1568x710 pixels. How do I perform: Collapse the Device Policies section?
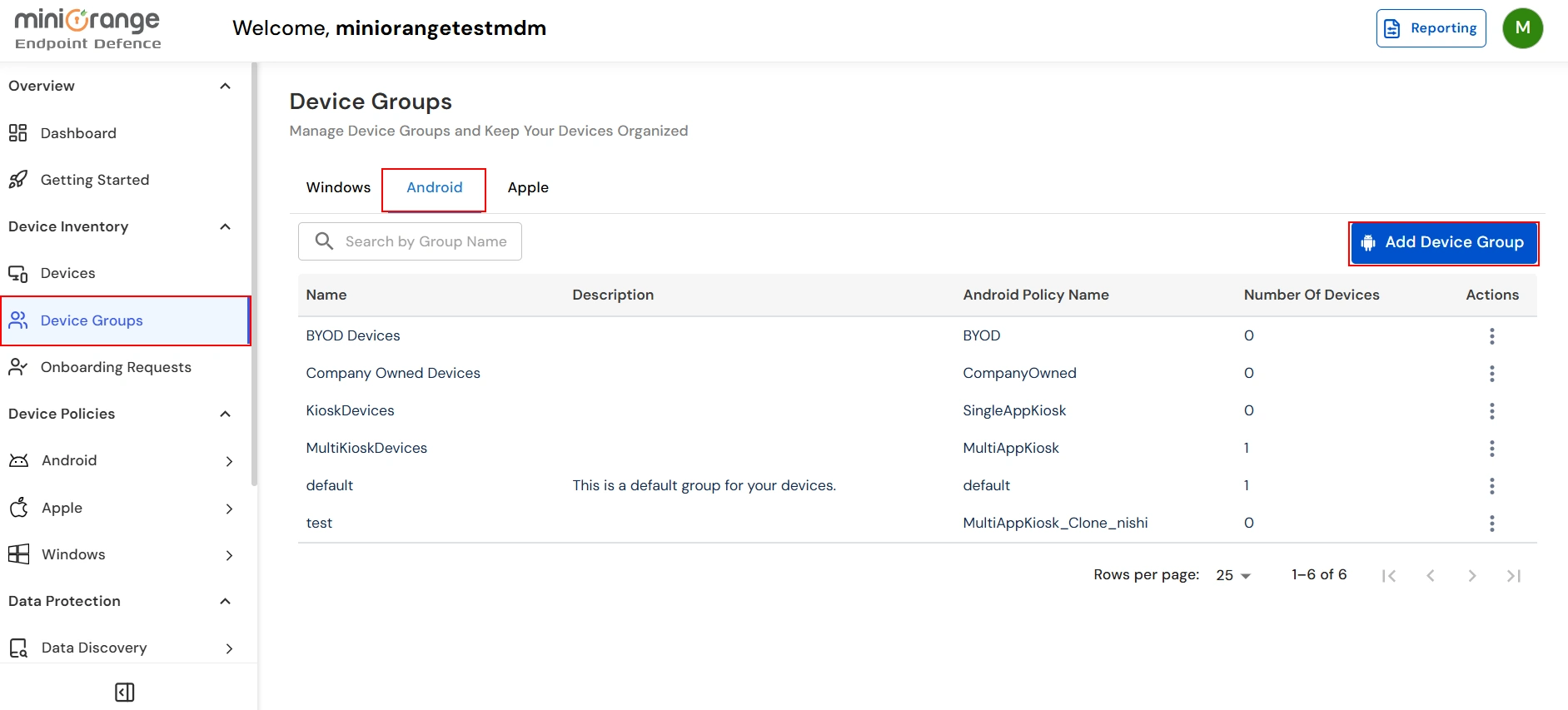pyautogui.click(x=225, y=414)
